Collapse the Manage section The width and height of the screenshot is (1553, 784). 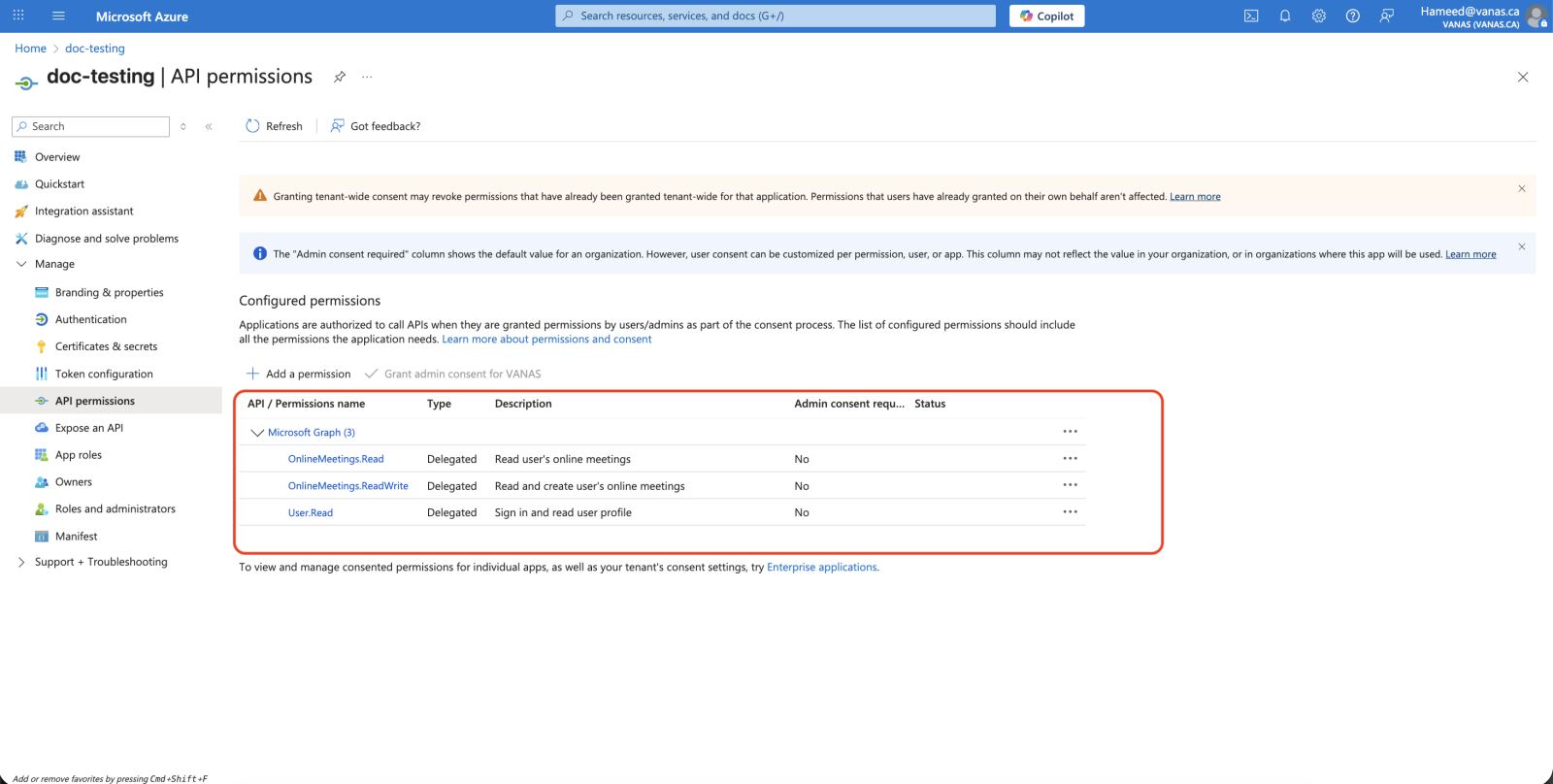21,264
